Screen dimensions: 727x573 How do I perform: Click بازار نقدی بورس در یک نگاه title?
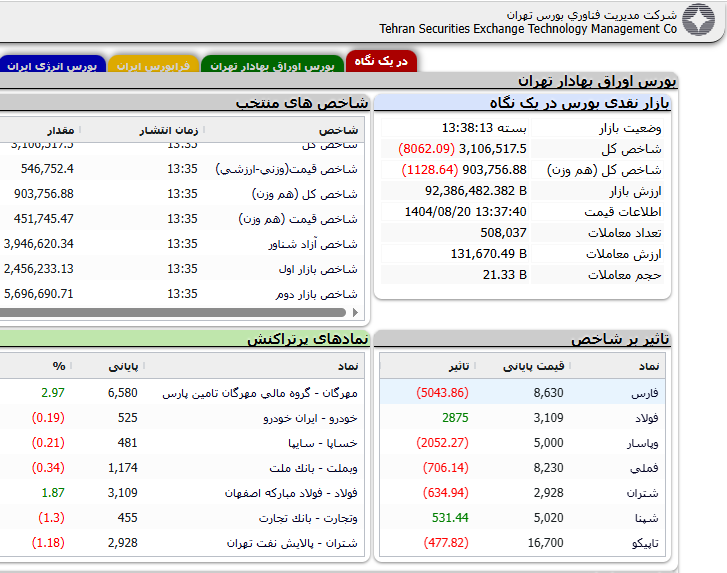(x=580, y=102)
